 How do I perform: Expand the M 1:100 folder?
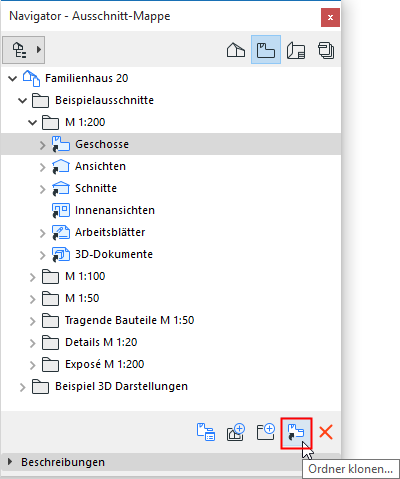pyautogui.click(x=32, y=277)
